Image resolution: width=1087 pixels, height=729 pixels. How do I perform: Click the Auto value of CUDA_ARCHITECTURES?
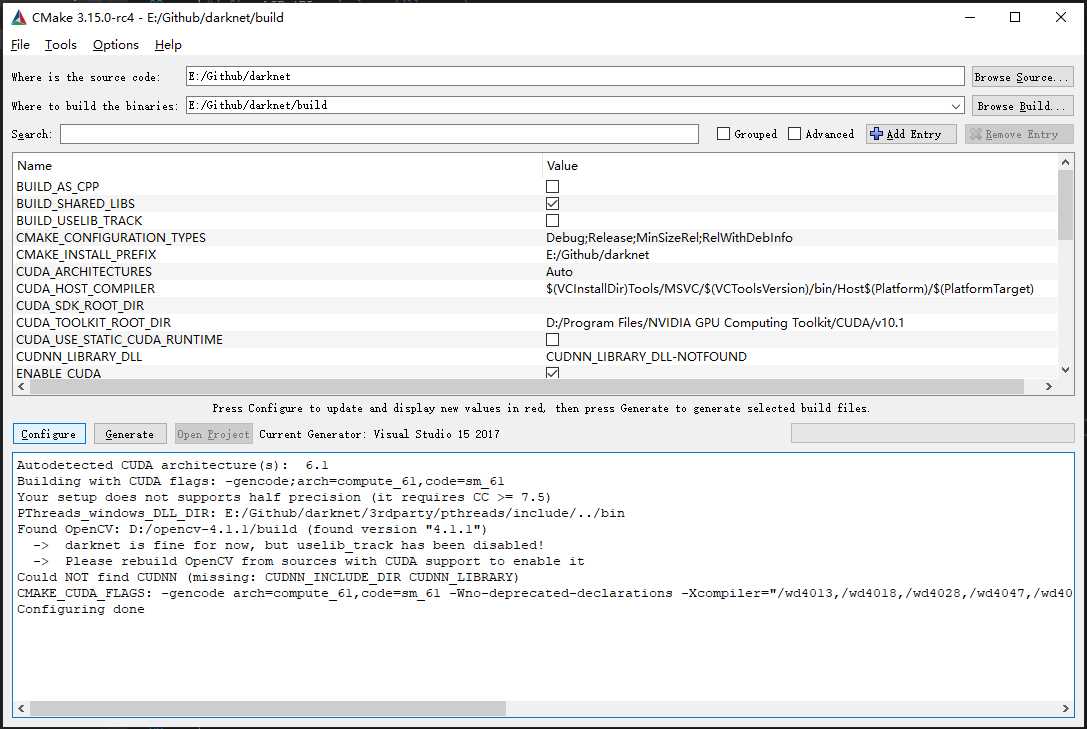pyautogui.click(x=559, y=272)
